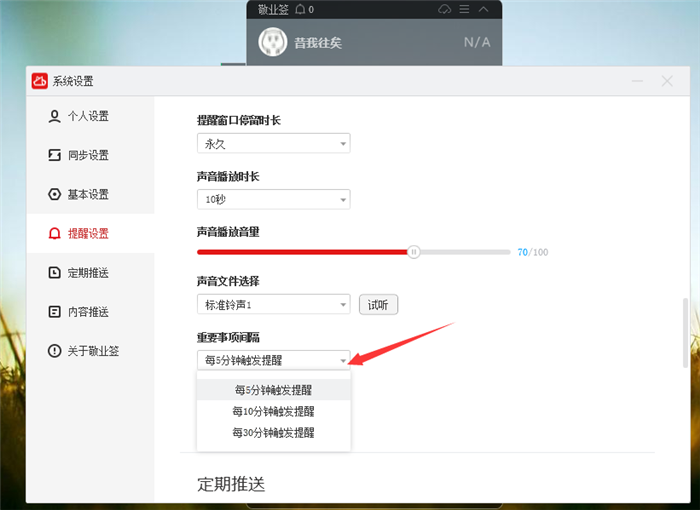Click the list icon beside 内容推送
The height and width of the screenshot is (510, 700).
[54, 312]
